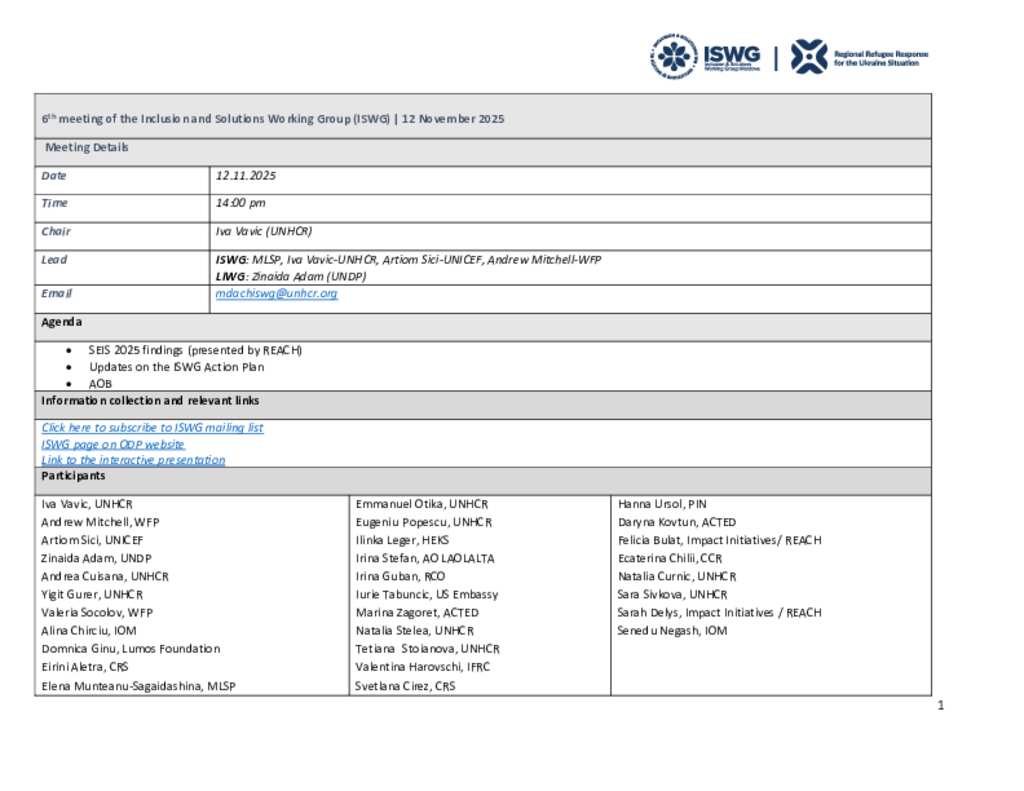Open the mdachiswg@unhcr.org email link
1024x791 pixels.
coord(277,294)
